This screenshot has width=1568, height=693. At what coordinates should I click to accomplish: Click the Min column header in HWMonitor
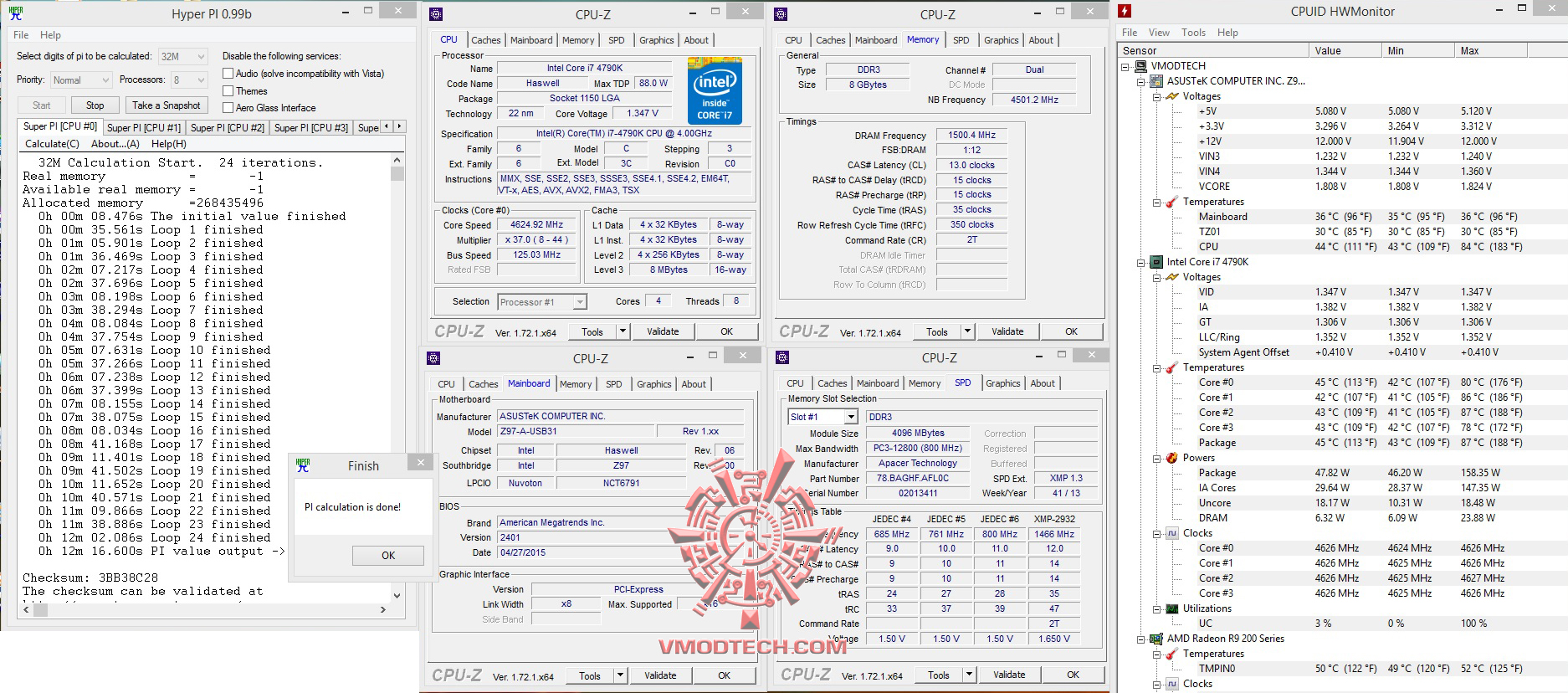tap(1418, 51)
